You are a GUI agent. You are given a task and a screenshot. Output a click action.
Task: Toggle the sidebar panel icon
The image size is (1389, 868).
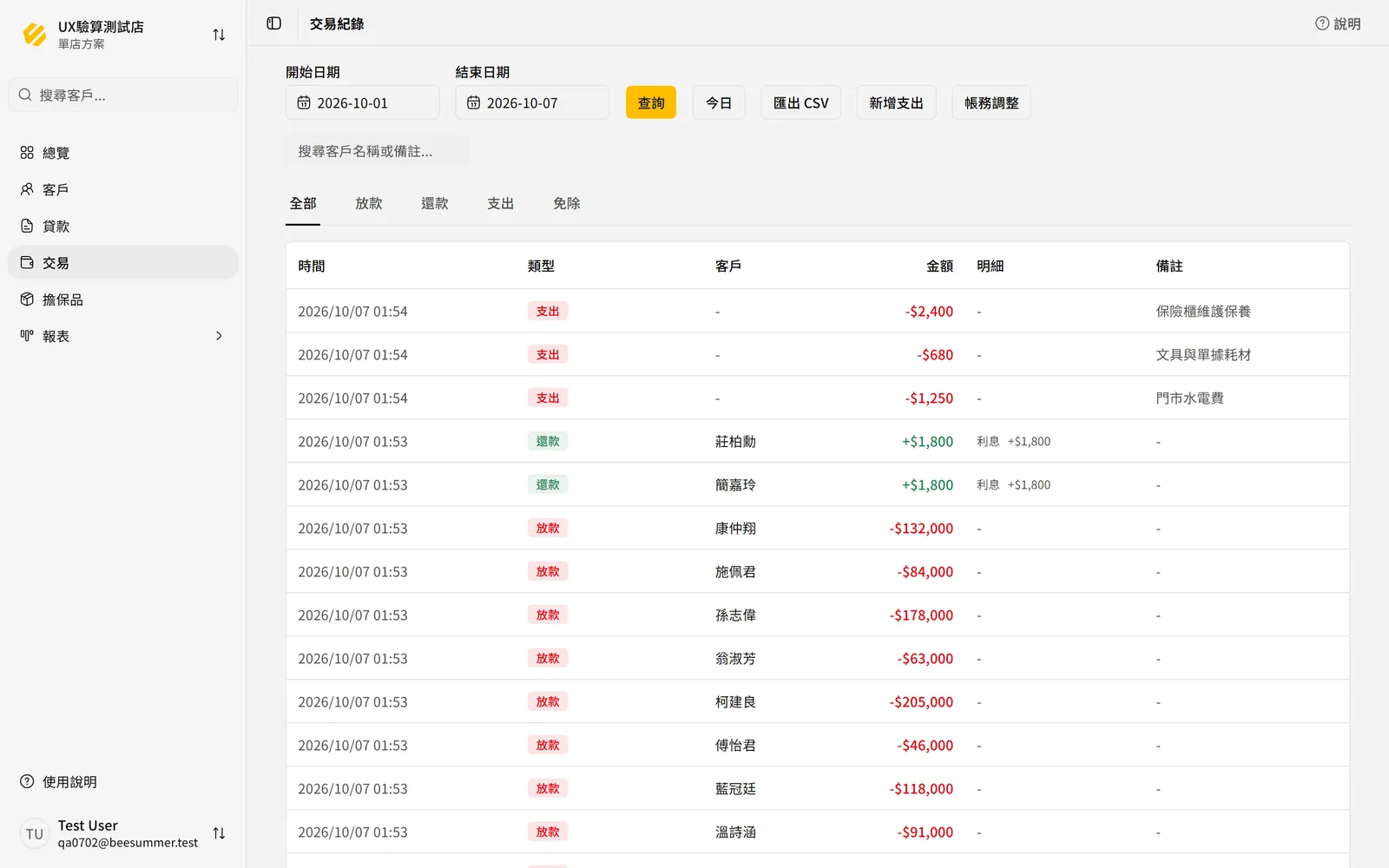(274, 23)
